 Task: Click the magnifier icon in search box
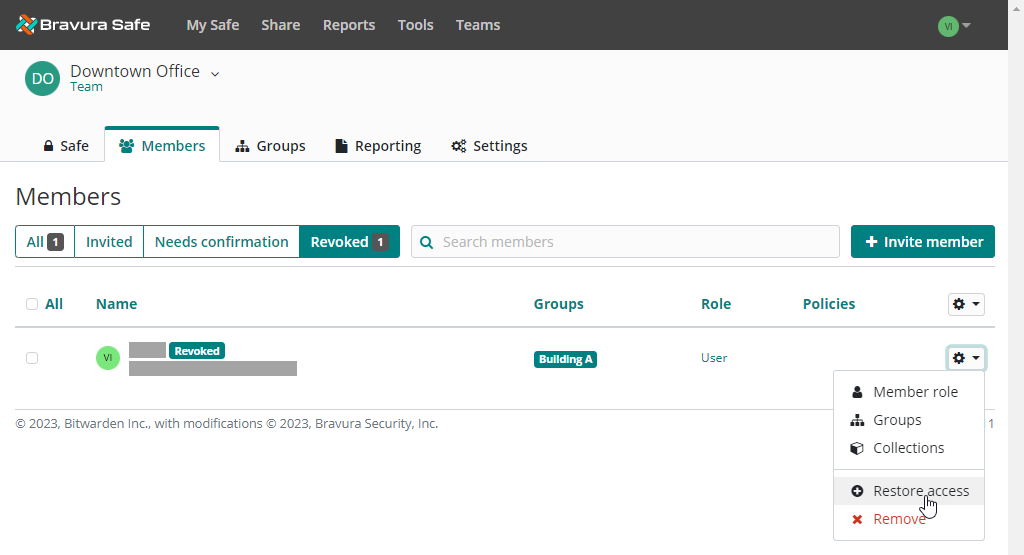(x=427, y=242)
